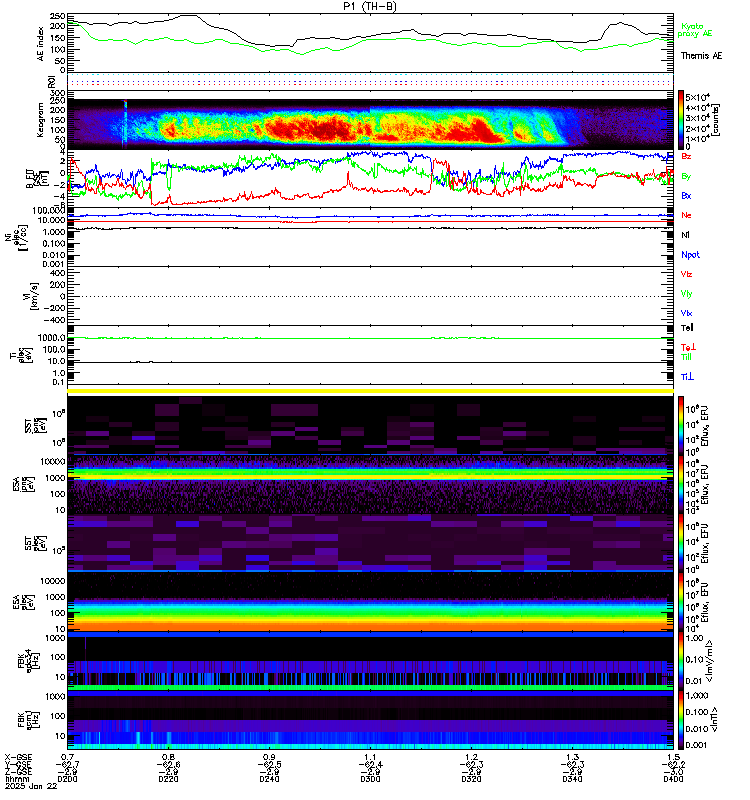Click the X-GSE value 1.5 under 0400
This screenshot has width=750, height=800.
coord(673,757)
